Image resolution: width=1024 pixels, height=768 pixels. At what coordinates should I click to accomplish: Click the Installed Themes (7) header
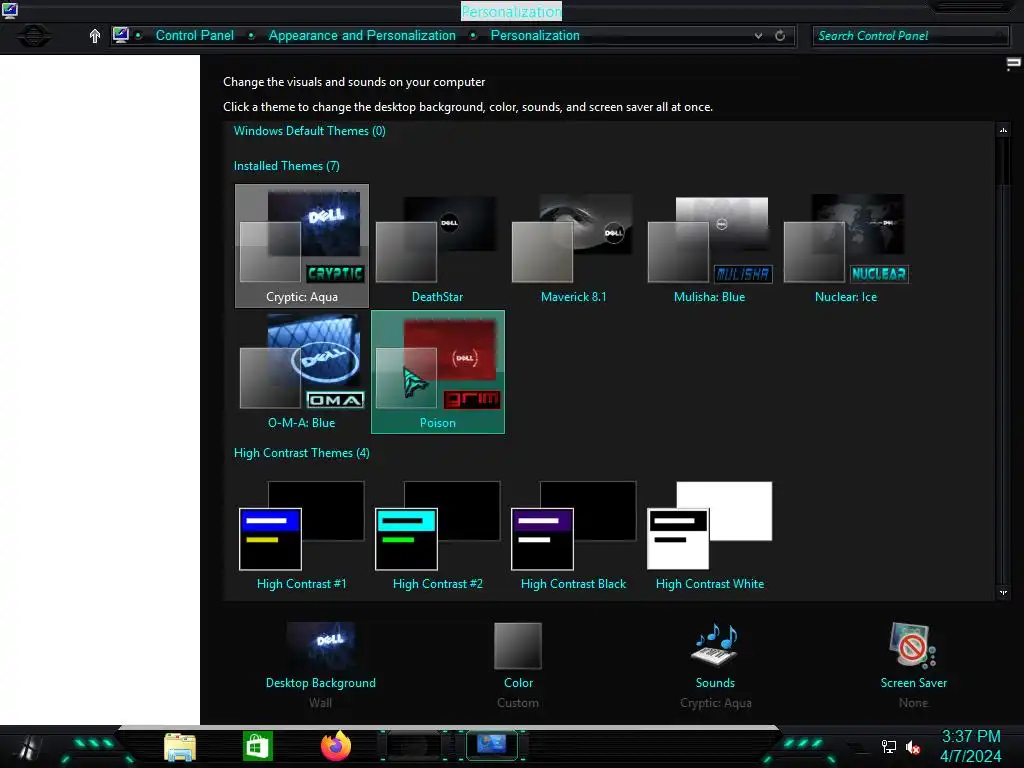287,166
